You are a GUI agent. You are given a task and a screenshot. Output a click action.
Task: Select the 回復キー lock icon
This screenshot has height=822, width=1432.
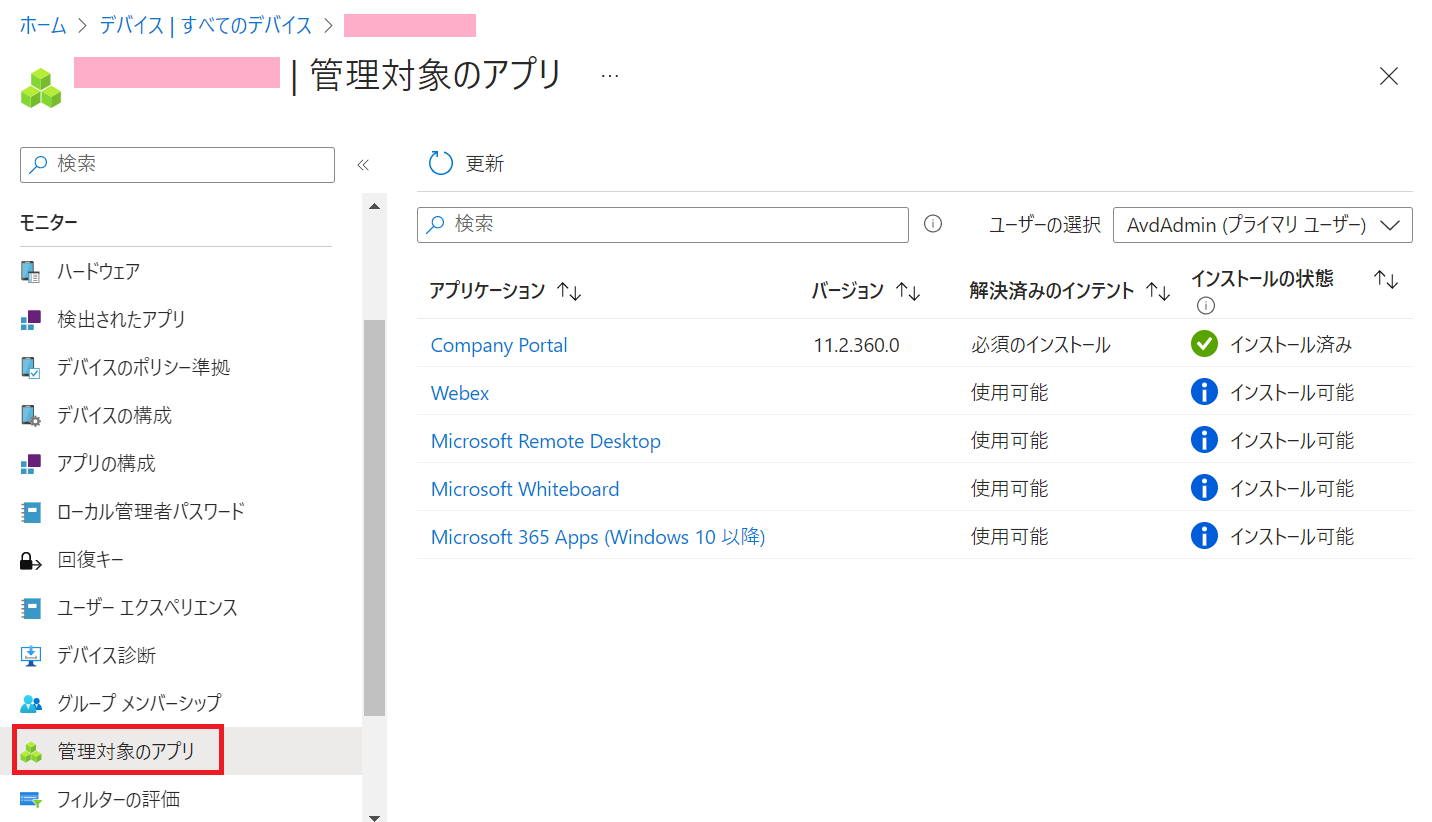point(31,560)
